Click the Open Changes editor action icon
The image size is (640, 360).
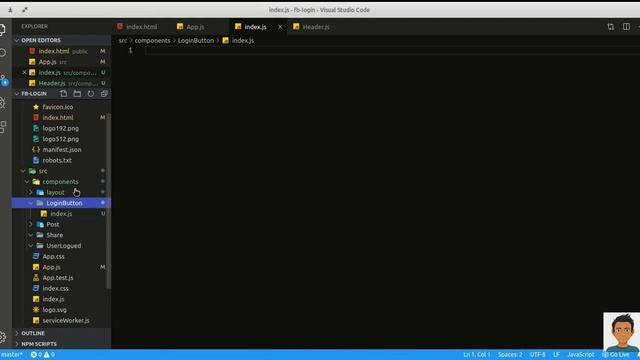click(x=611, y=27)
